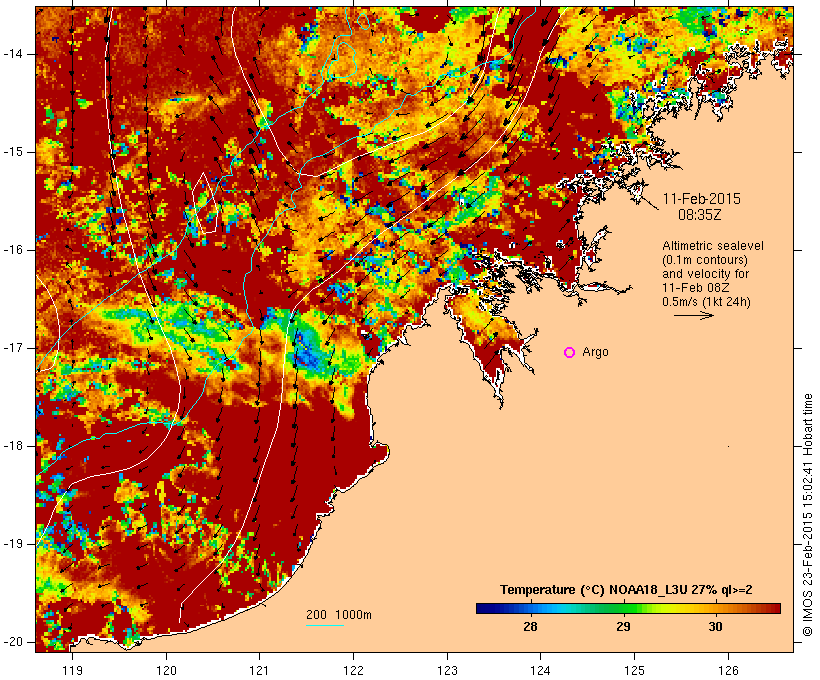Click the time text '08:35Z'
Screen dimensions: 820x680
[x=700, y=214]
